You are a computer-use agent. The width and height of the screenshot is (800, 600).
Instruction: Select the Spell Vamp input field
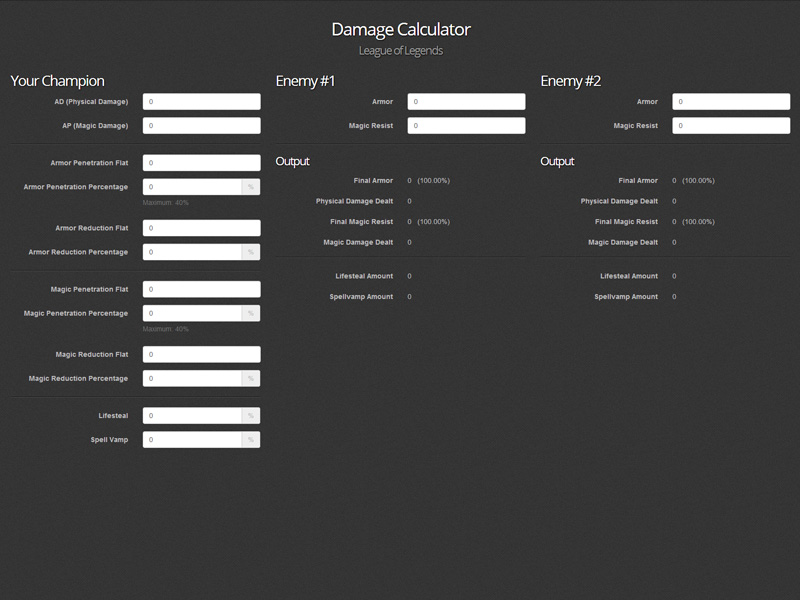192,440
